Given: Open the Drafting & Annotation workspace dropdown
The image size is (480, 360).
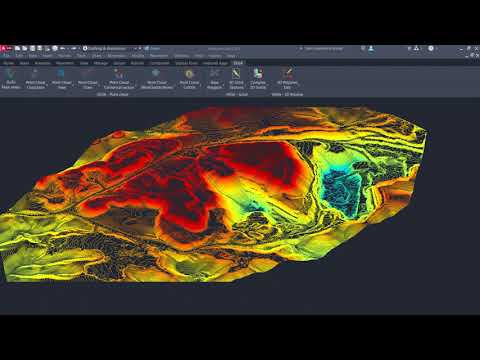Looking at the screenshot, I should pos(110,49).
